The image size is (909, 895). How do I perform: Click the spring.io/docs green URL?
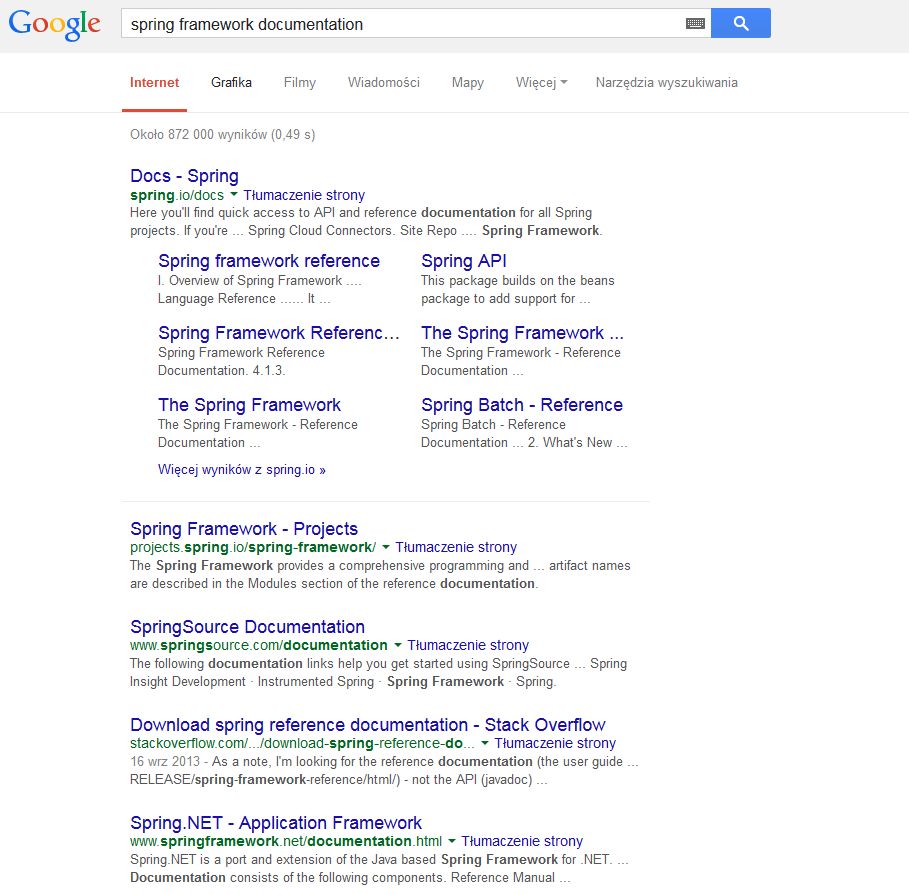pyautogui.click(x=177, y=195)
